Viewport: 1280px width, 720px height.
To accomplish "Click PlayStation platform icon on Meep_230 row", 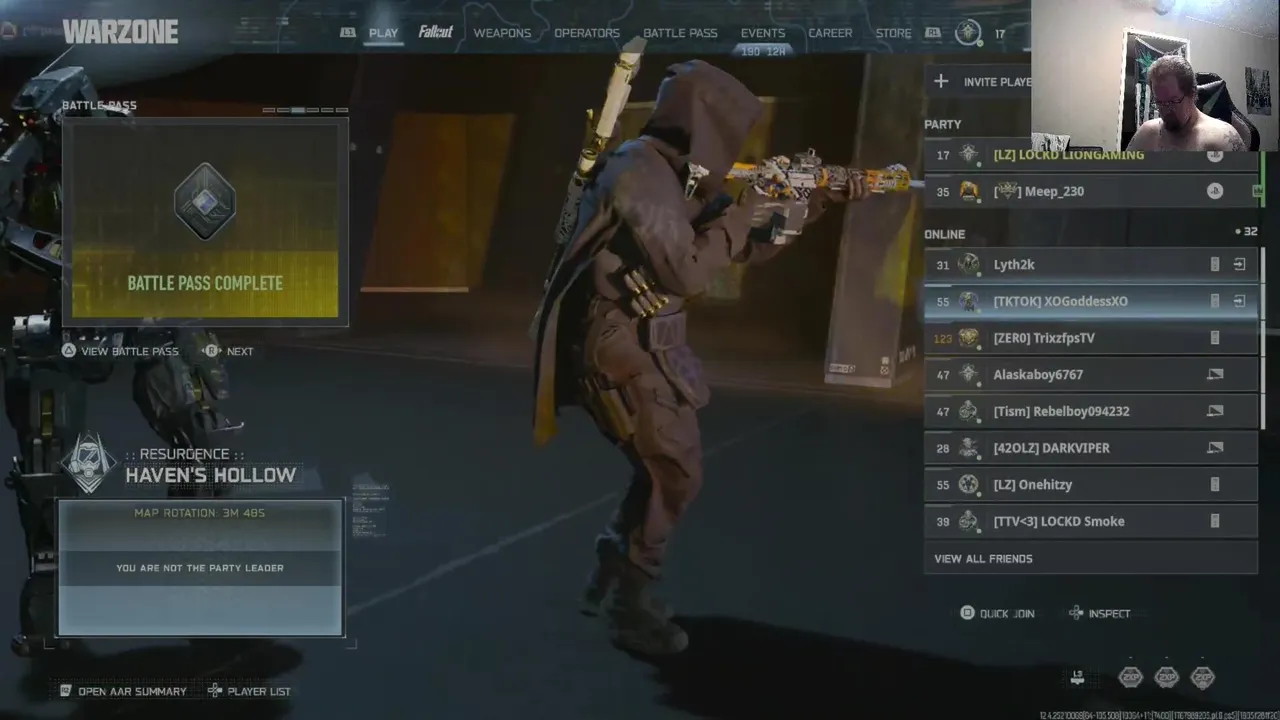I will [1214, 191].
